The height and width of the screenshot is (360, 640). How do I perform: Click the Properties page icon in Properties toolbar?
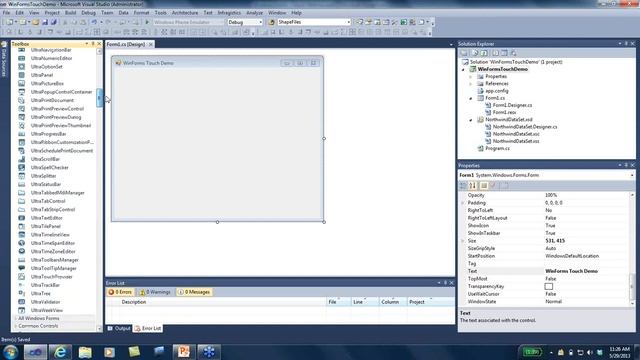coord(484,186)
